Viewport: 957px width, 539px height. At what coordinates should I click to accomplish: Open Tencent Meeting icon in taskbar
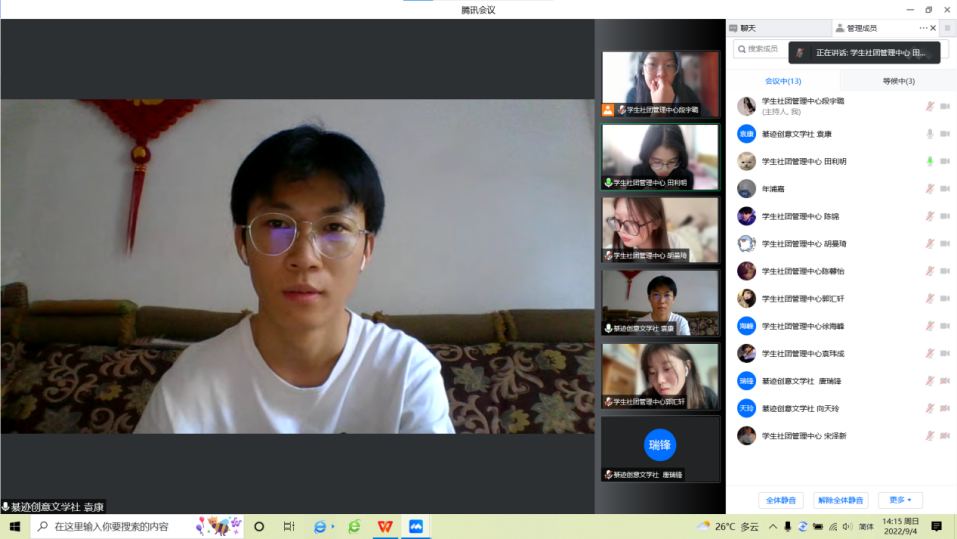pyautogui.click(x=416, y=526)
